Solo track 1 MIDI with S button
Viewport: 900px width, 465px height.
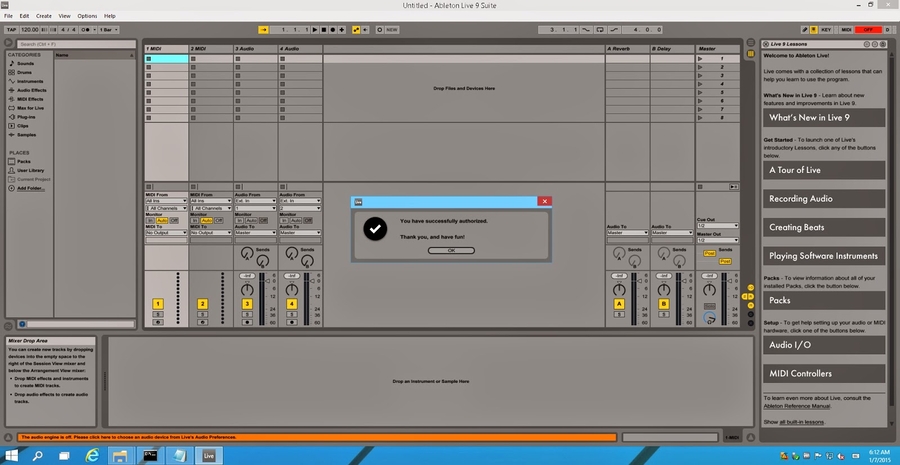pos(157,314)
